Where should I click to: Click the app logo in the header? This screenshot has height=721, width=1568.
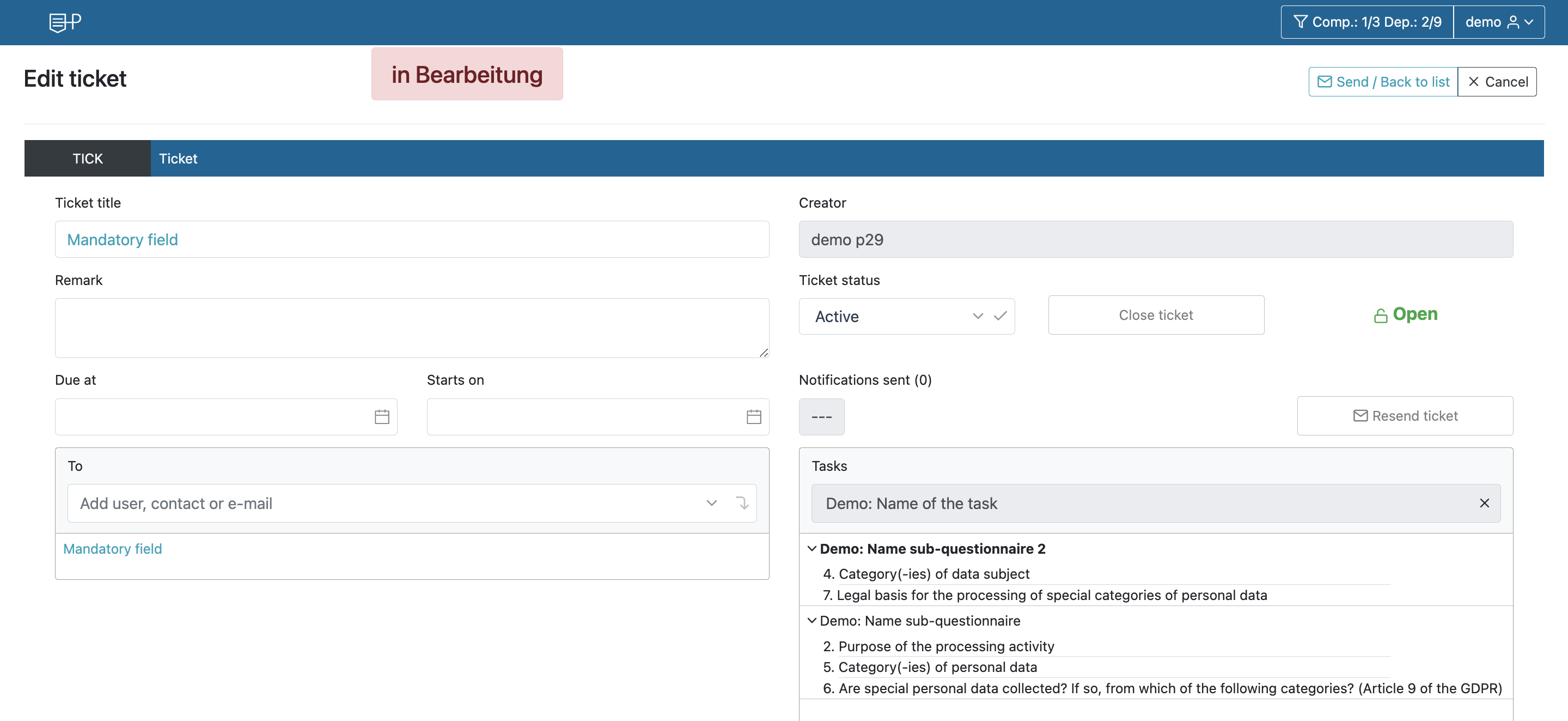pos(64,22)
